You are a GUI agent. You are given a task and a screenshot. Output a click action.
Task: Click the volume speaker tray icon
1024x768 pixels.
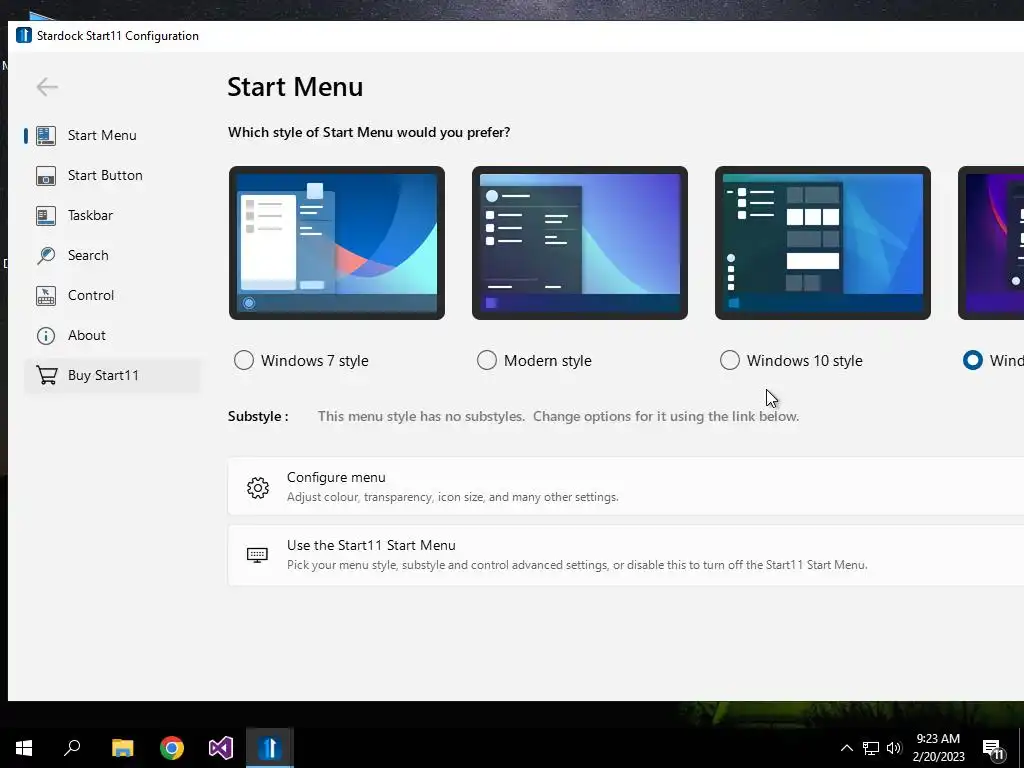894,748
